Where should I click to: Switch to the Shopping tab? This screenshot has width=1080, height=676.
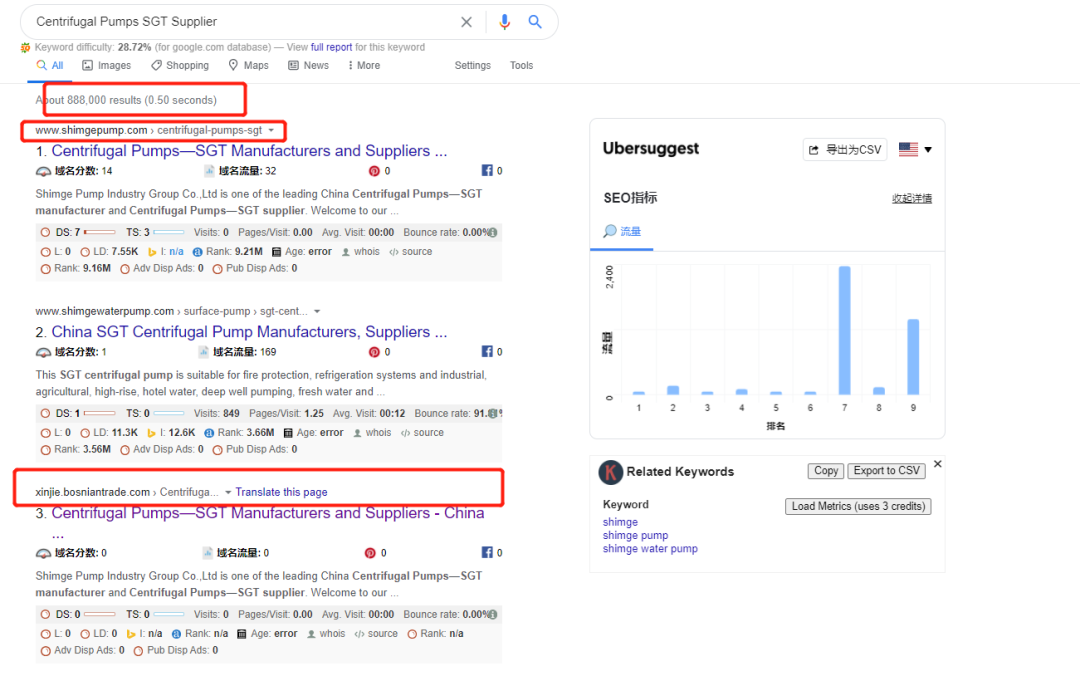tap(180, 65)
